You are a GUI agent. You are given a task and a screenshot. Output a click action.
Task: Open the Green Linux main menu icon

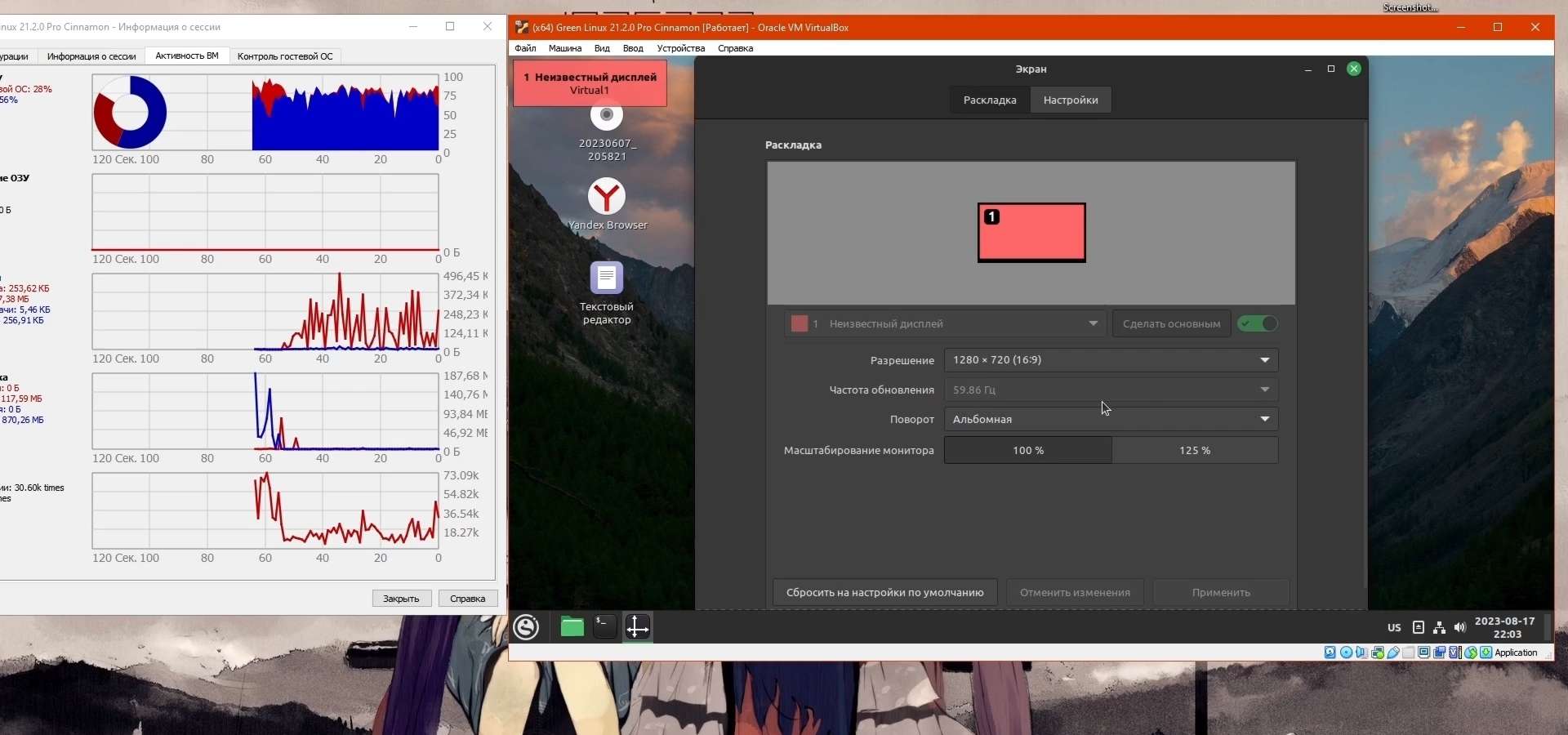pos(527,627)
